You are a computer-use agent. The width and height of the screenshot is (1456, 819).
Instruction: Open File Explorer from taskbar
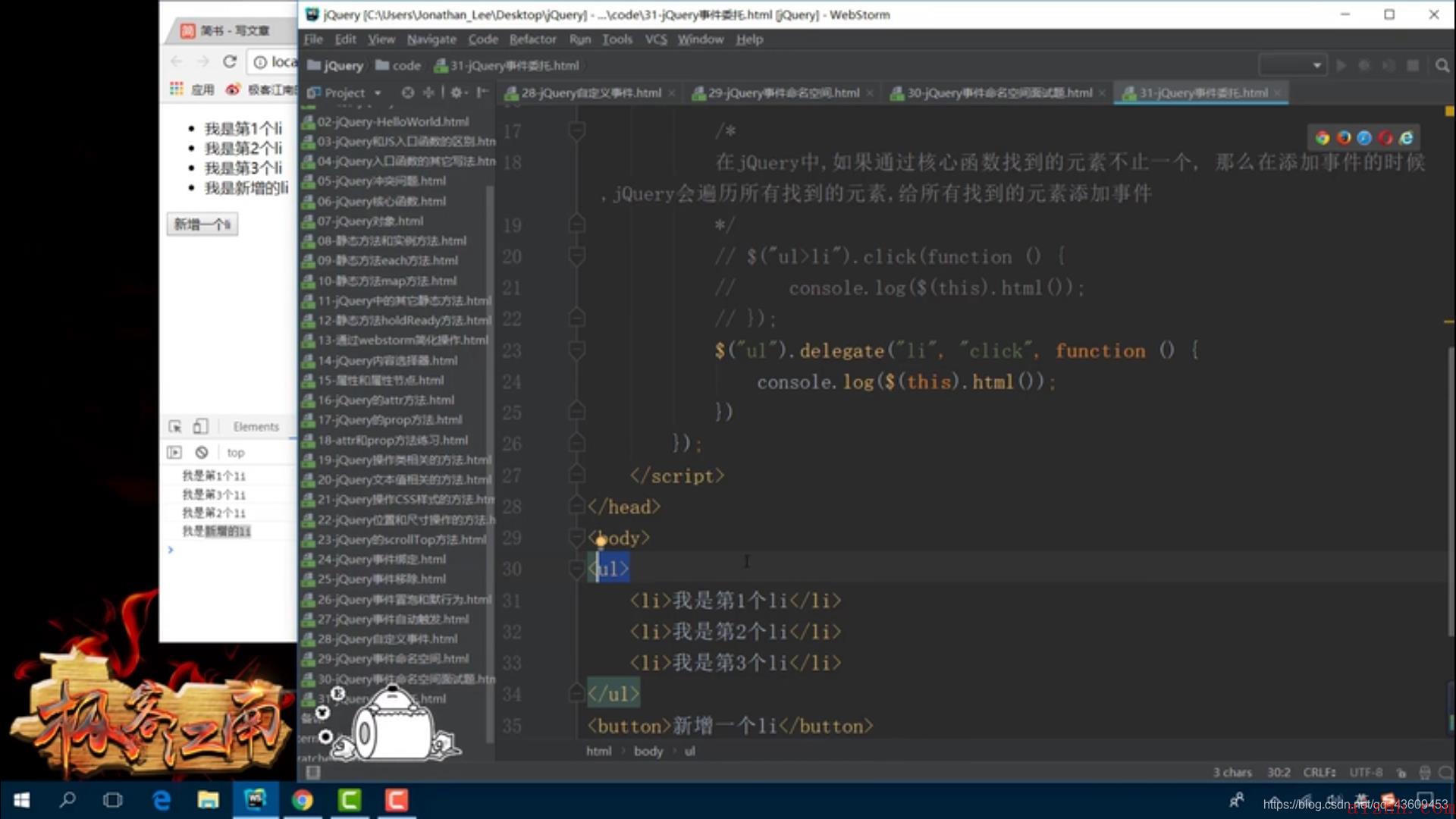pos(208,800)
